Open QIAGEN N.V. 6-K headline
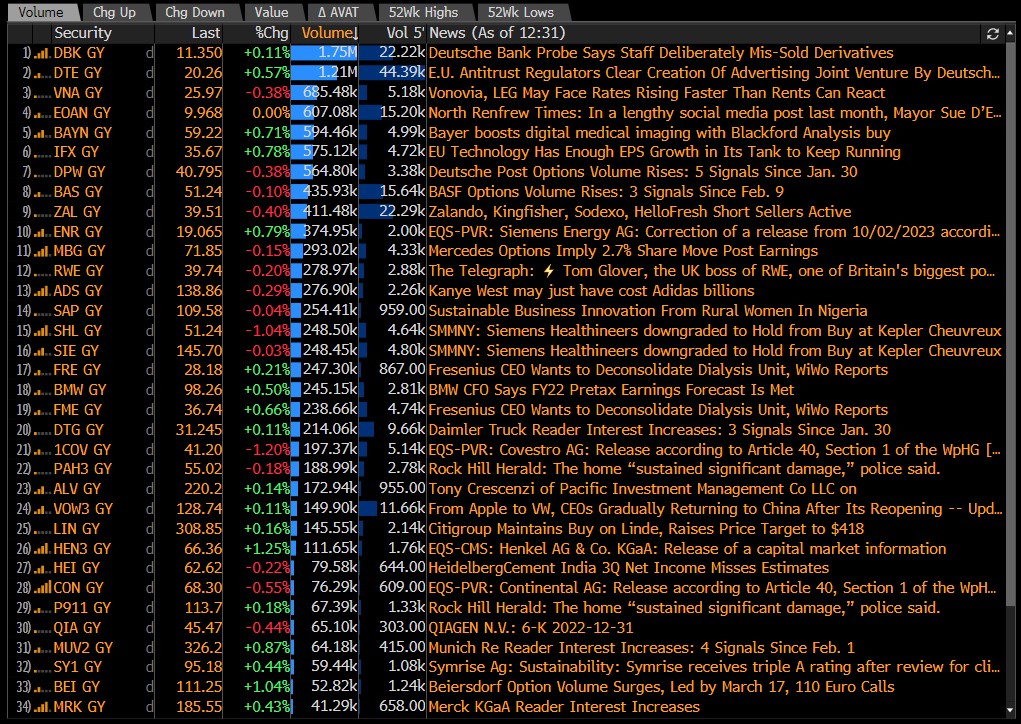1021x724 pixels. click(x=531, y=628)
